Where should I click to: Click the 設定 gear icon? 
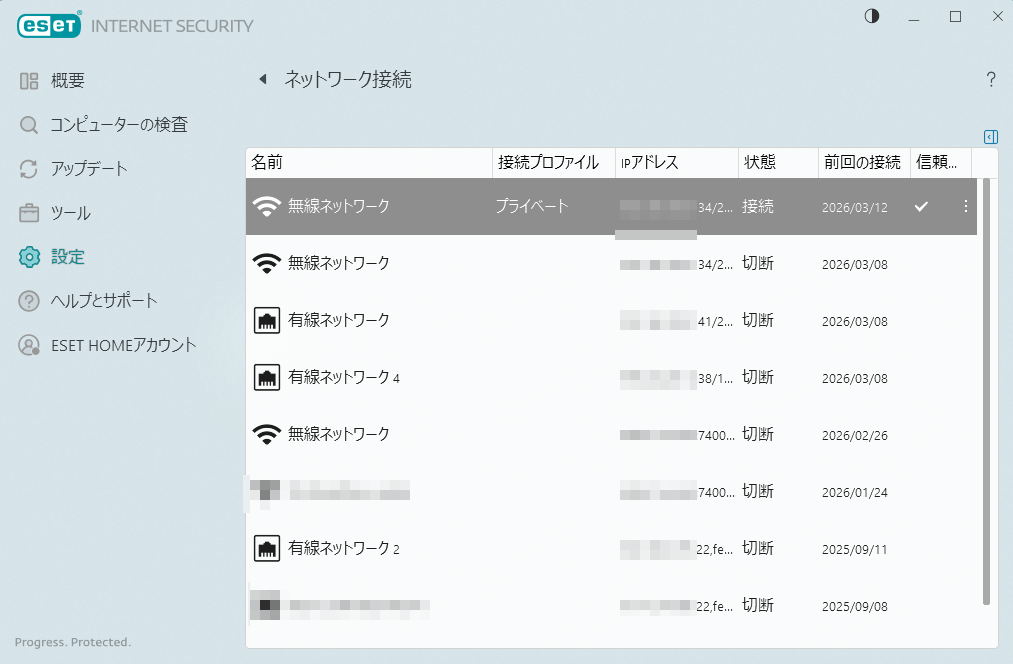tap(29, 257)
